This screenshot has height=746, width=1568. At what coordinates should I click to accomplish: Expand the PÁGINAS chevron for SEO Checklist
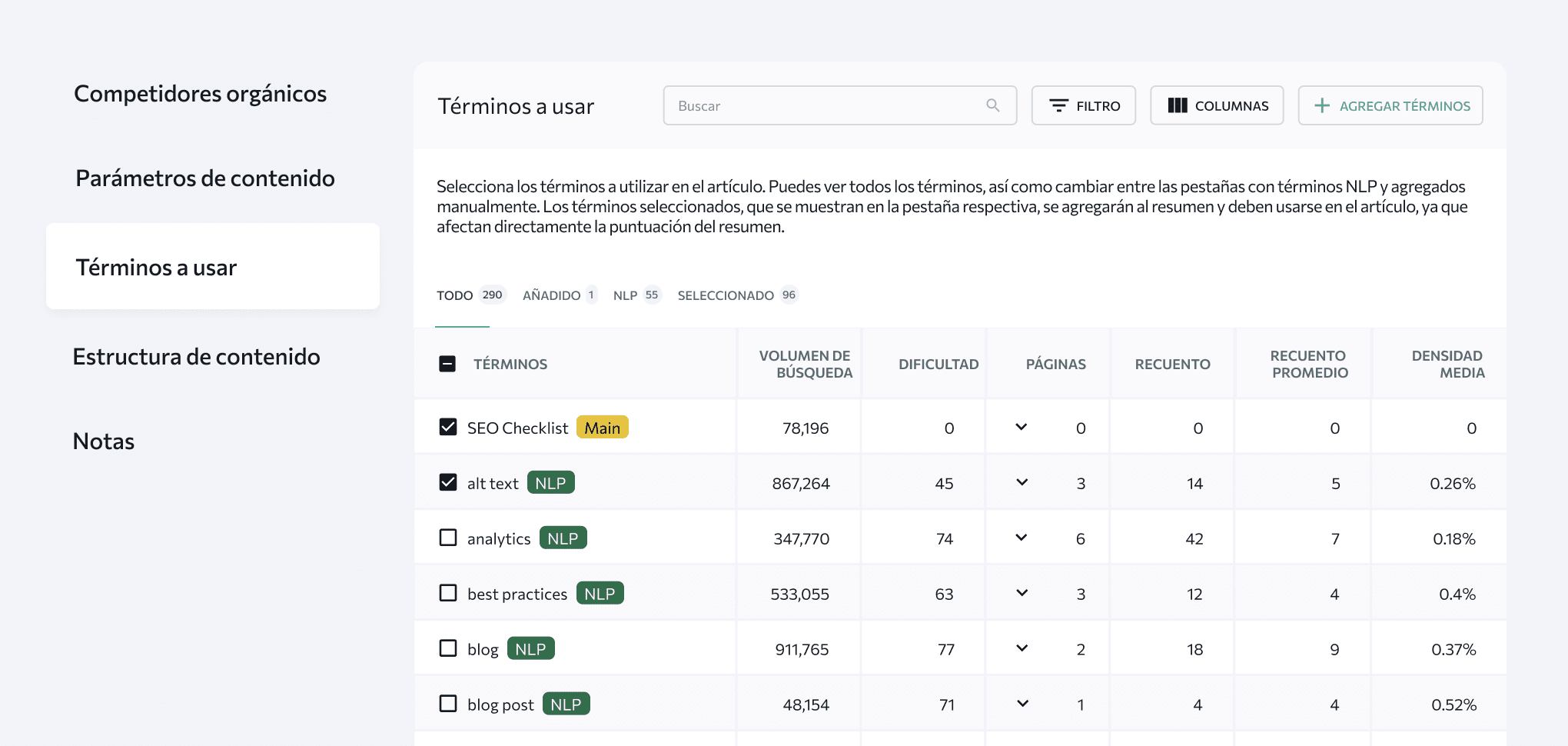1022,427
